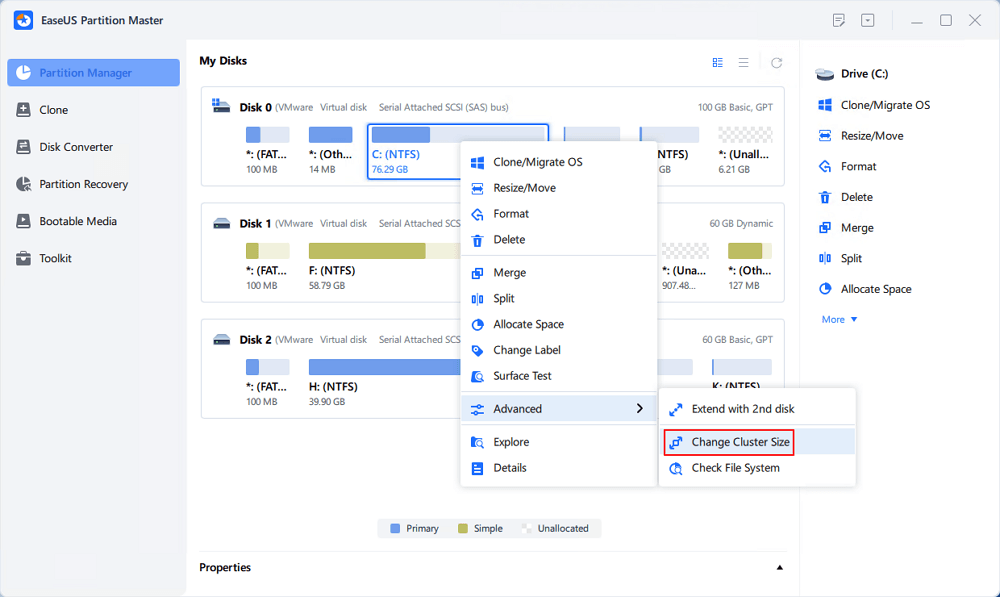Viewport: 1000px width, 597px height.
Task: Click the Split icon in right panel
Action: (x=825, y=258)
